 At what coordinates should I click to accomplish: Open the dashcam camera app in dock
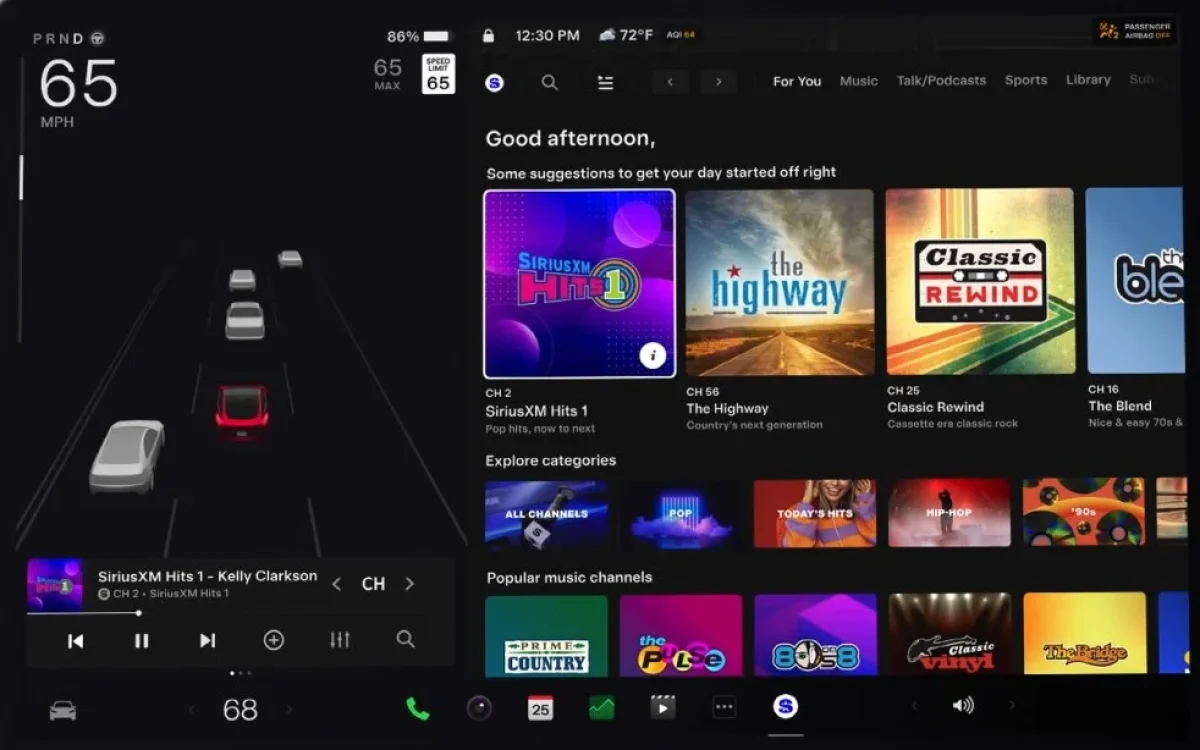[x=480, y=708]
